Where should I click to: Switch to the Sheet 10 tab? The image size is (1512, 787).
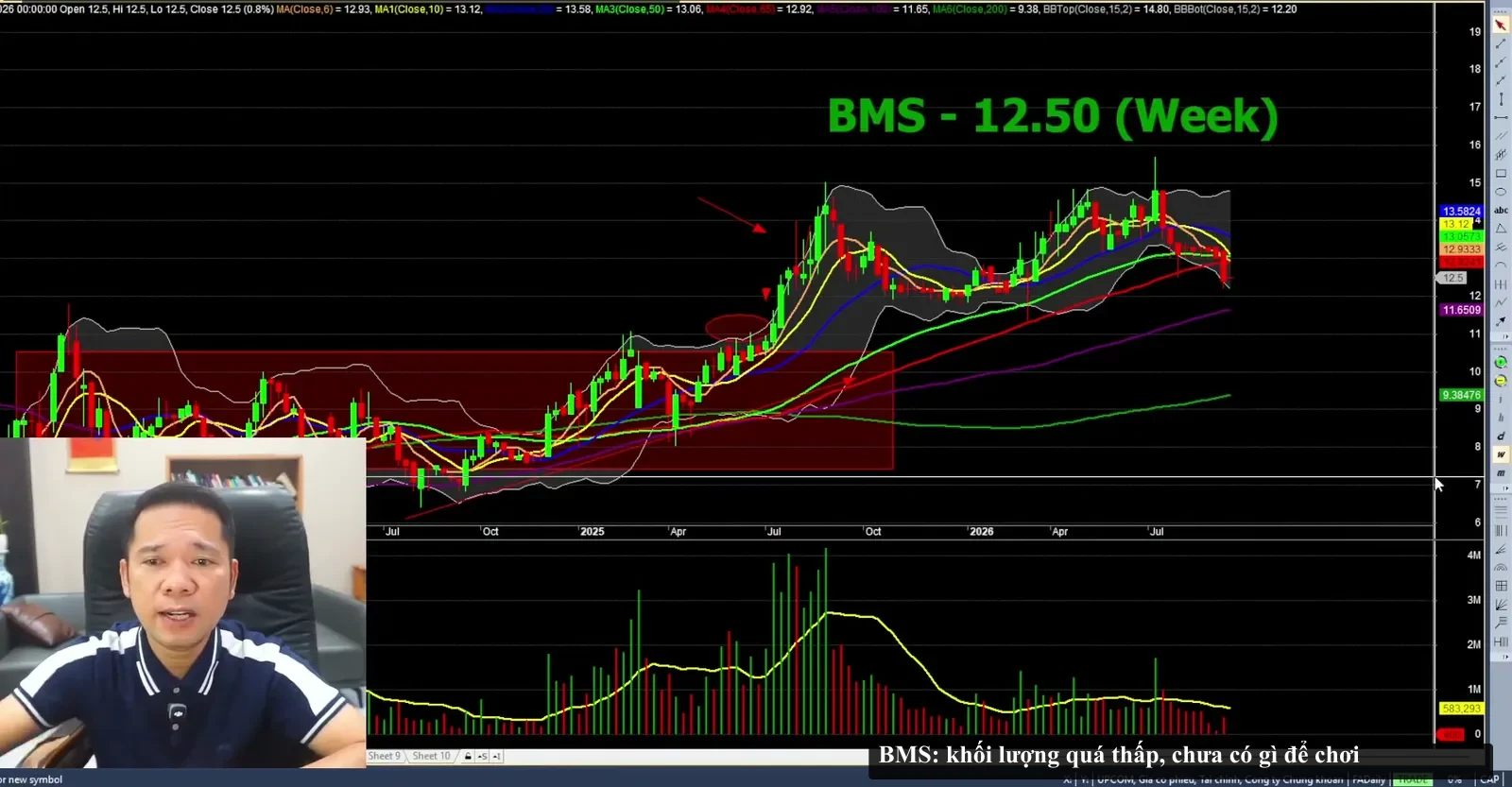click(431, 756)
